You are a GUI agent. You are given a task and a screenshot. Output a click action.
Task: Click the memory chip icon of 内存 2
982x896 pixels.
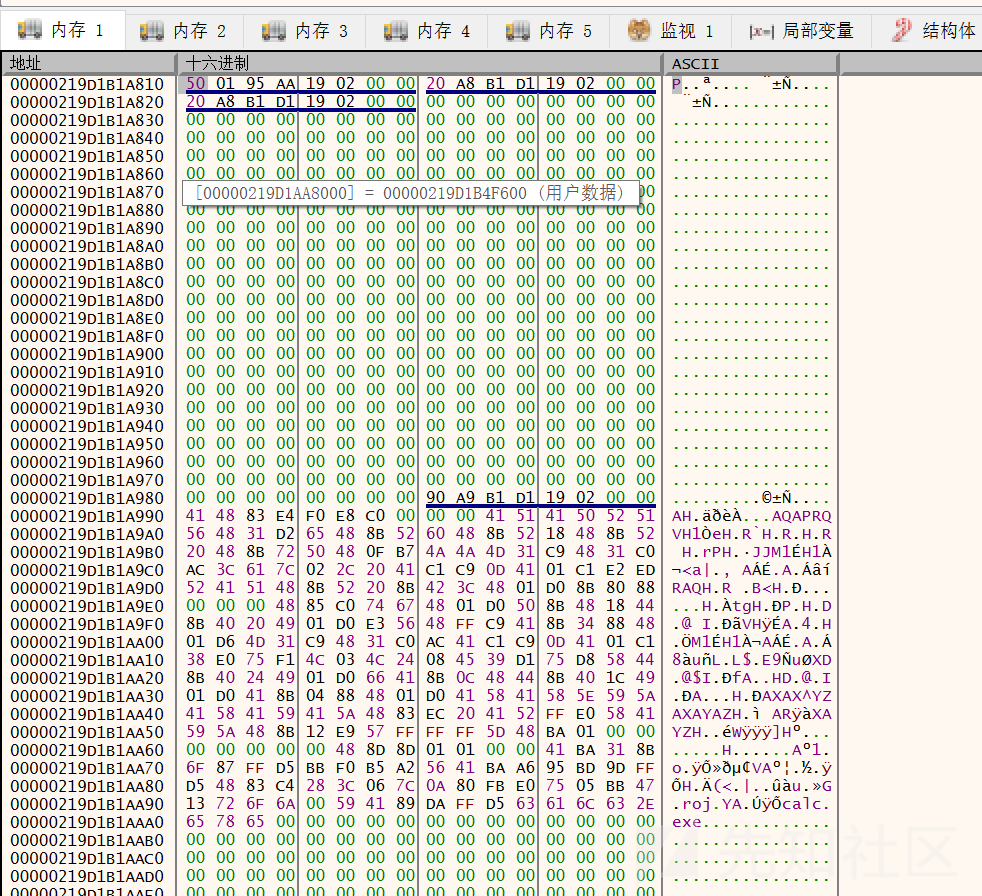[x=152, y=31]
